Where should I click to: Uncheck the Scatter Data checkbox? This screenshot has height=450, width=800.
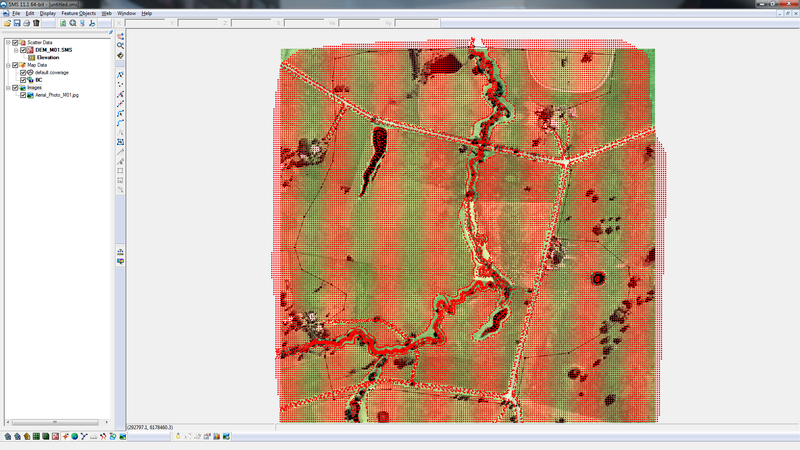(x=15, y=42)
